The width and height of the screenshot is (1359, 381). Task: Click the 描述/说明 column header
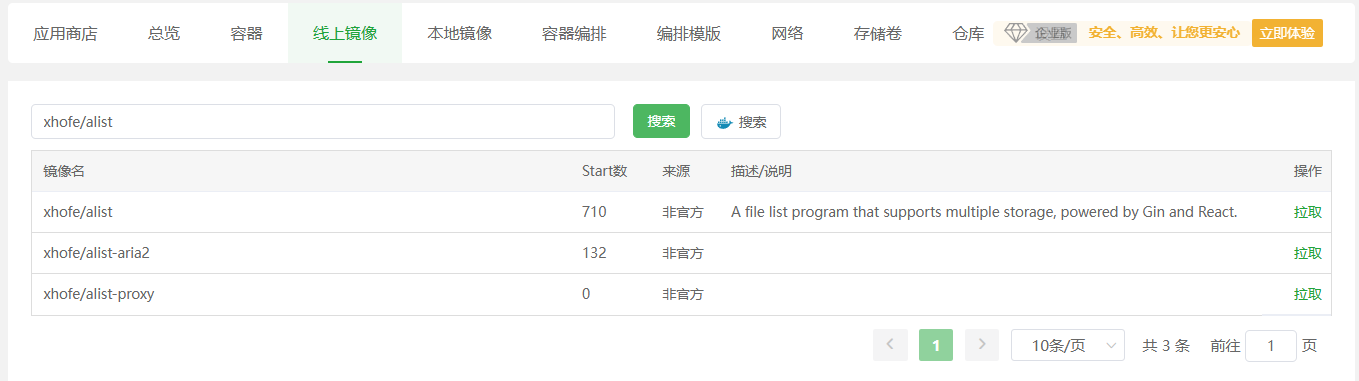(x=761, y=171)
